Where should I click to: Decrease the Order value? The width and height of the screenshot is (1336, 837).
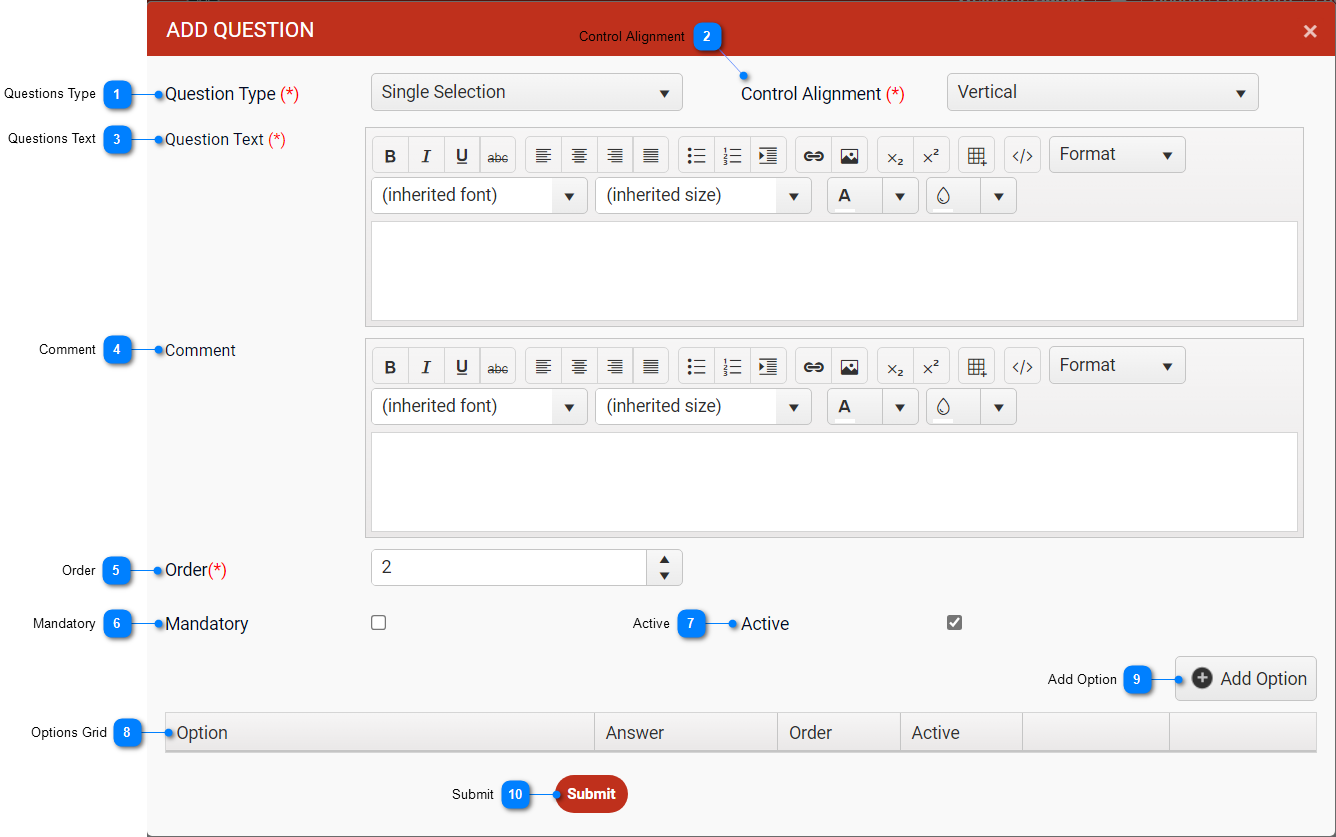(664, 577)
